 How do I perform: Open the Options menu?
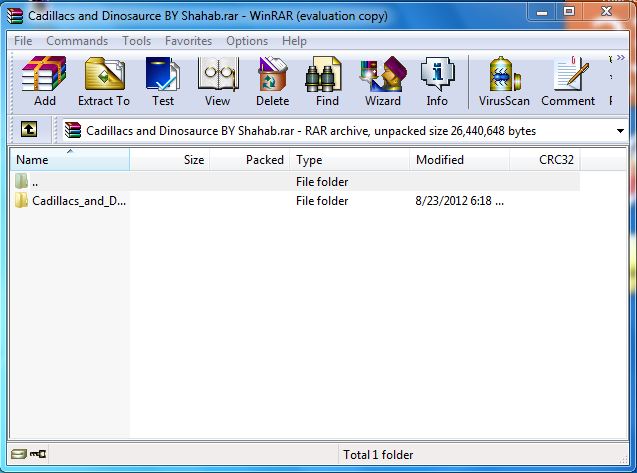247,41
